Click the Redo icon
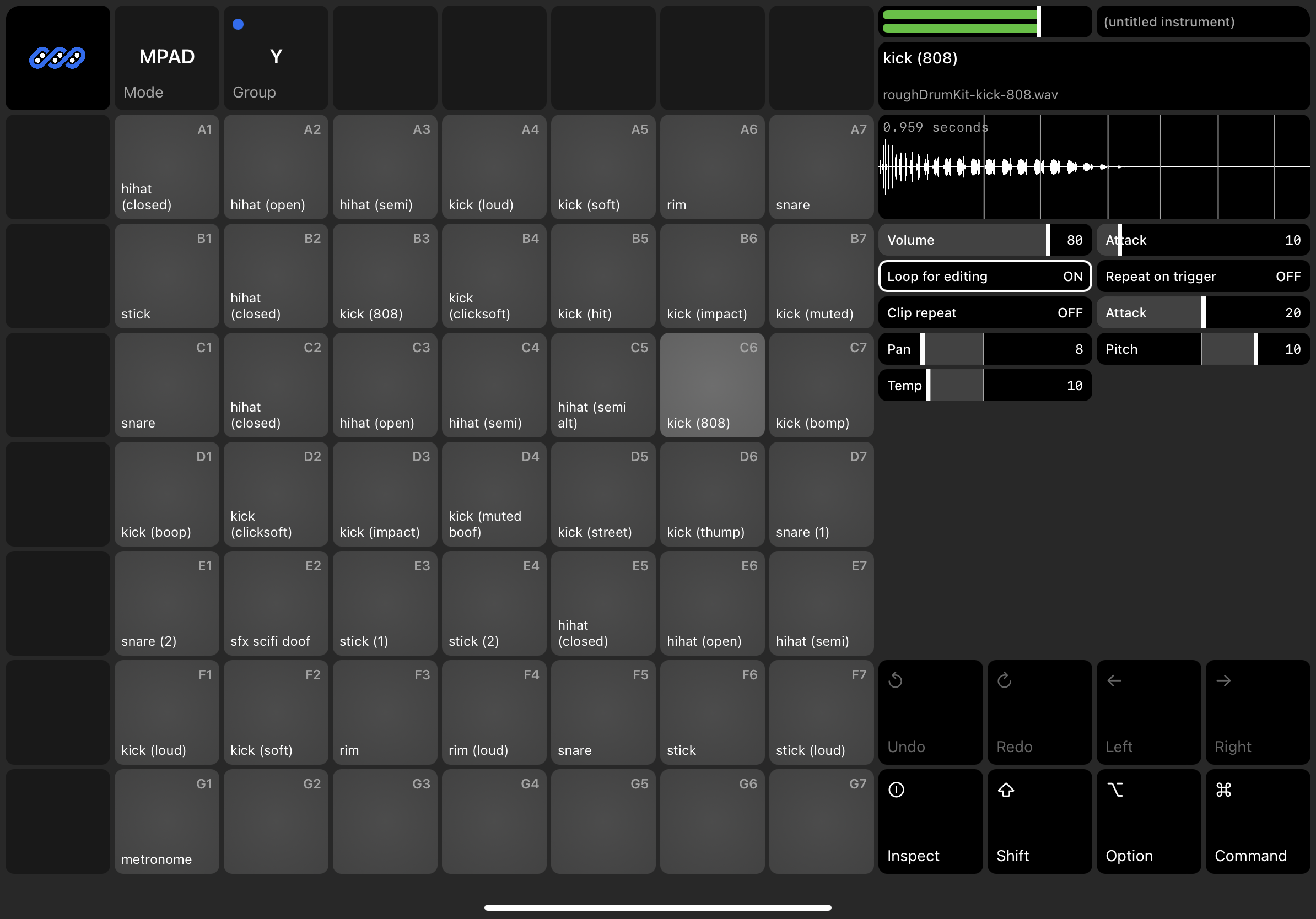The image size is (1316, 919). (x=1039, y=712)
